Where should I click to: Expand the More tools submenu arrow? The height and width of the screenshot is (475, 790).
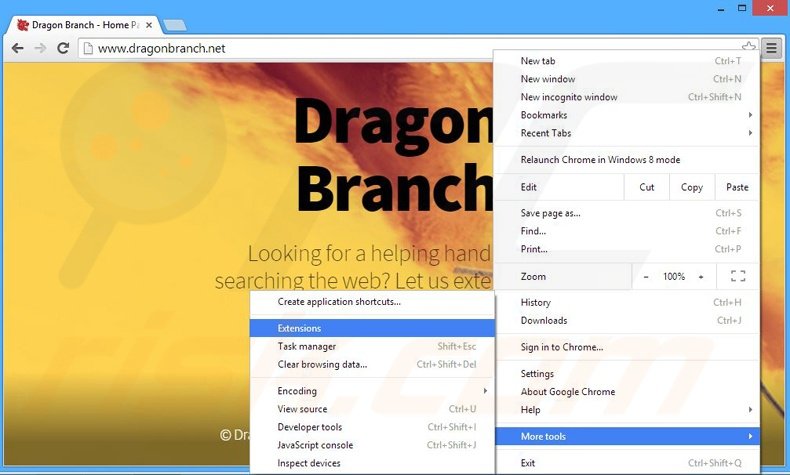click(x=750, y=436)
